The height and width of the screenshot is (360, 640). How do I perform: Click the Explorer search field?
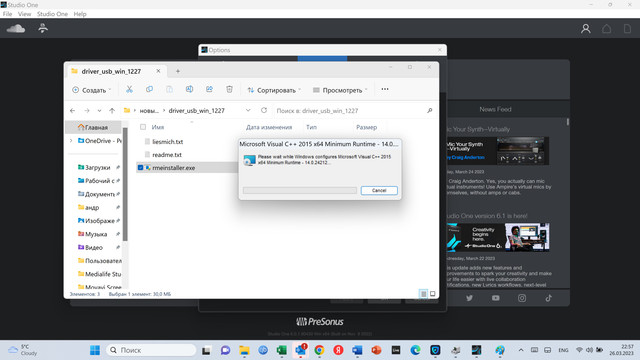point(350,111)
